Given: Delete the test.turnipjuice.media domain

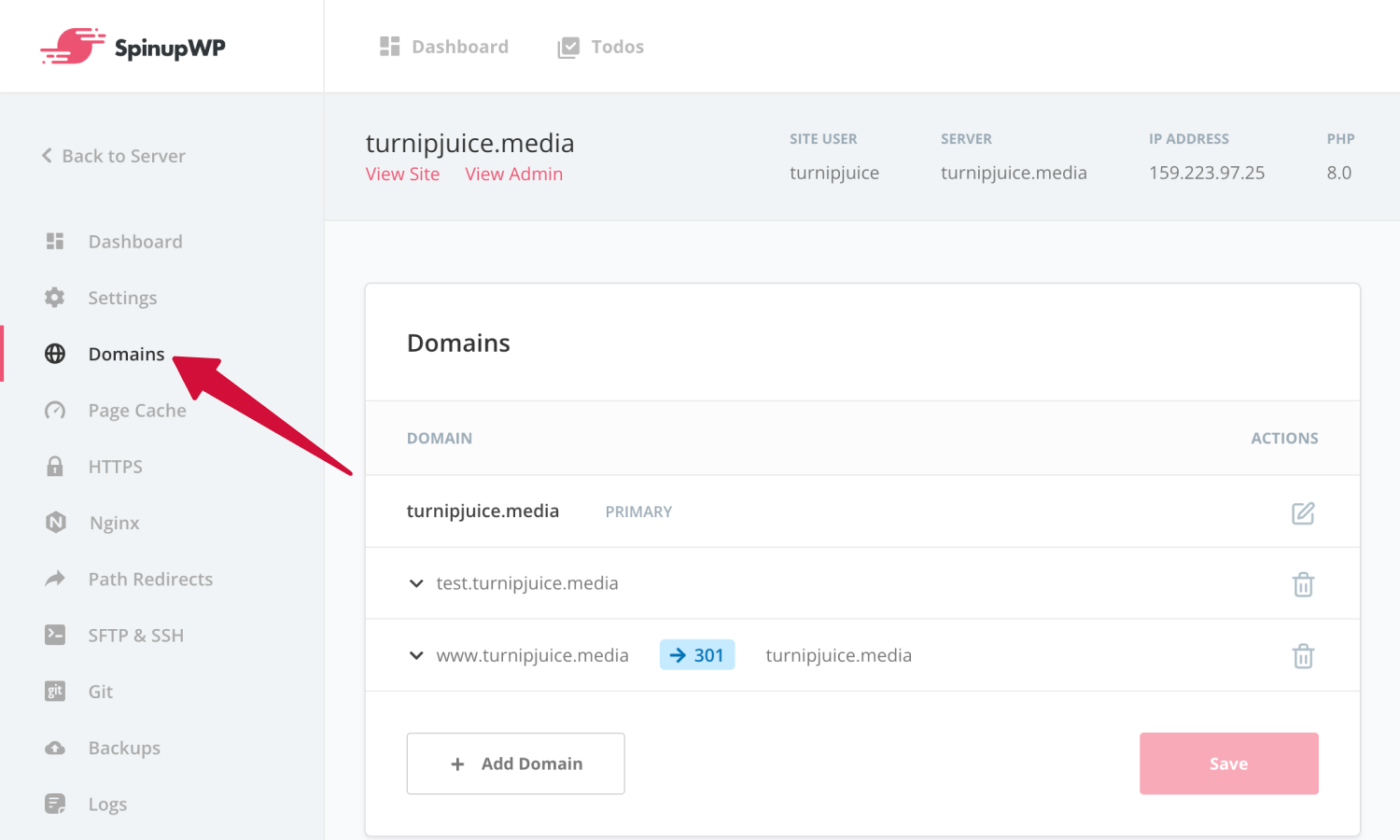Looking at the screenshot, I should [1303, 584].
